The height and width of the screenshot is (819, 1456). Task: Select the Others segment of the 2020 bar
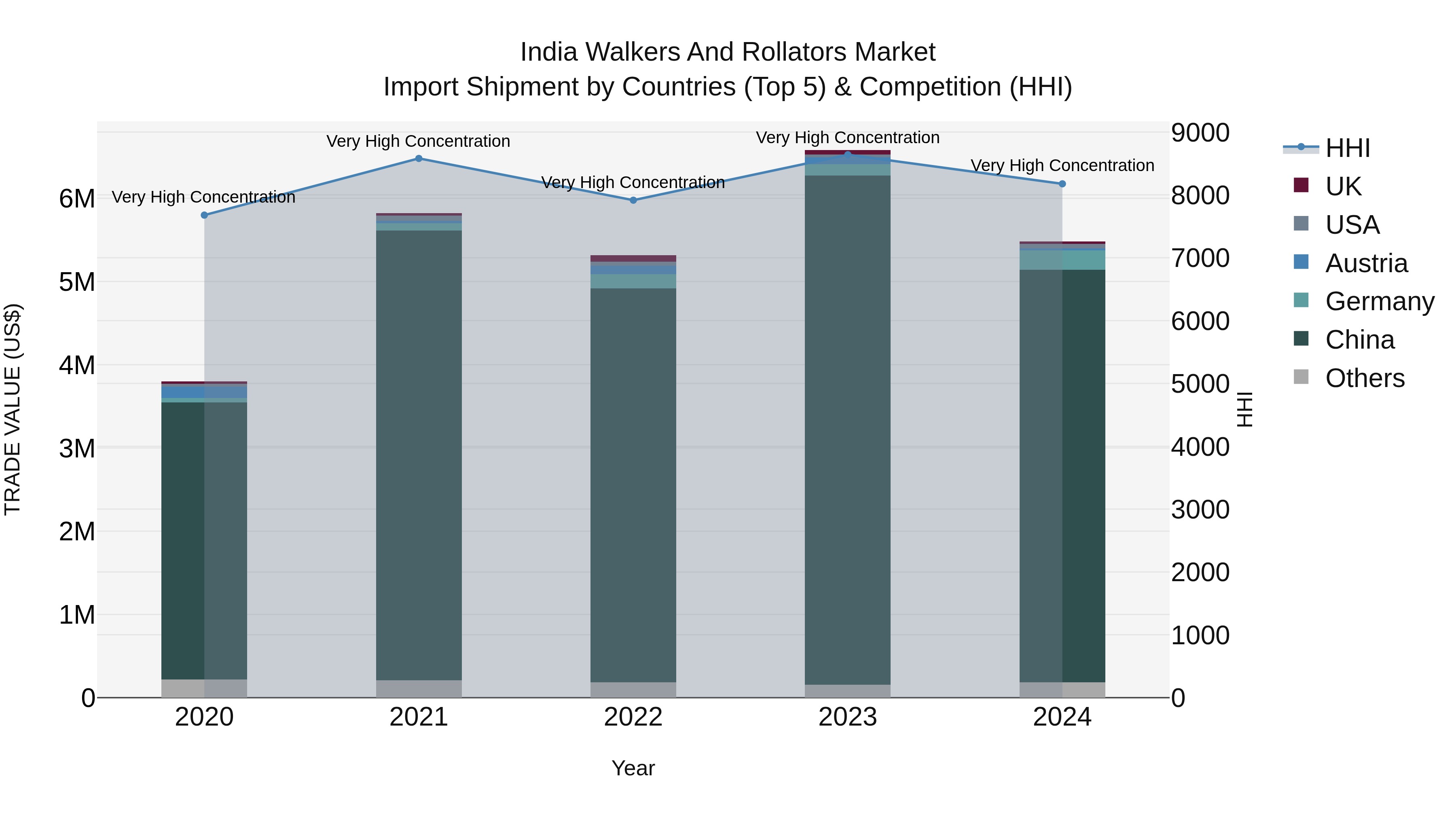[x=205, y=688]
